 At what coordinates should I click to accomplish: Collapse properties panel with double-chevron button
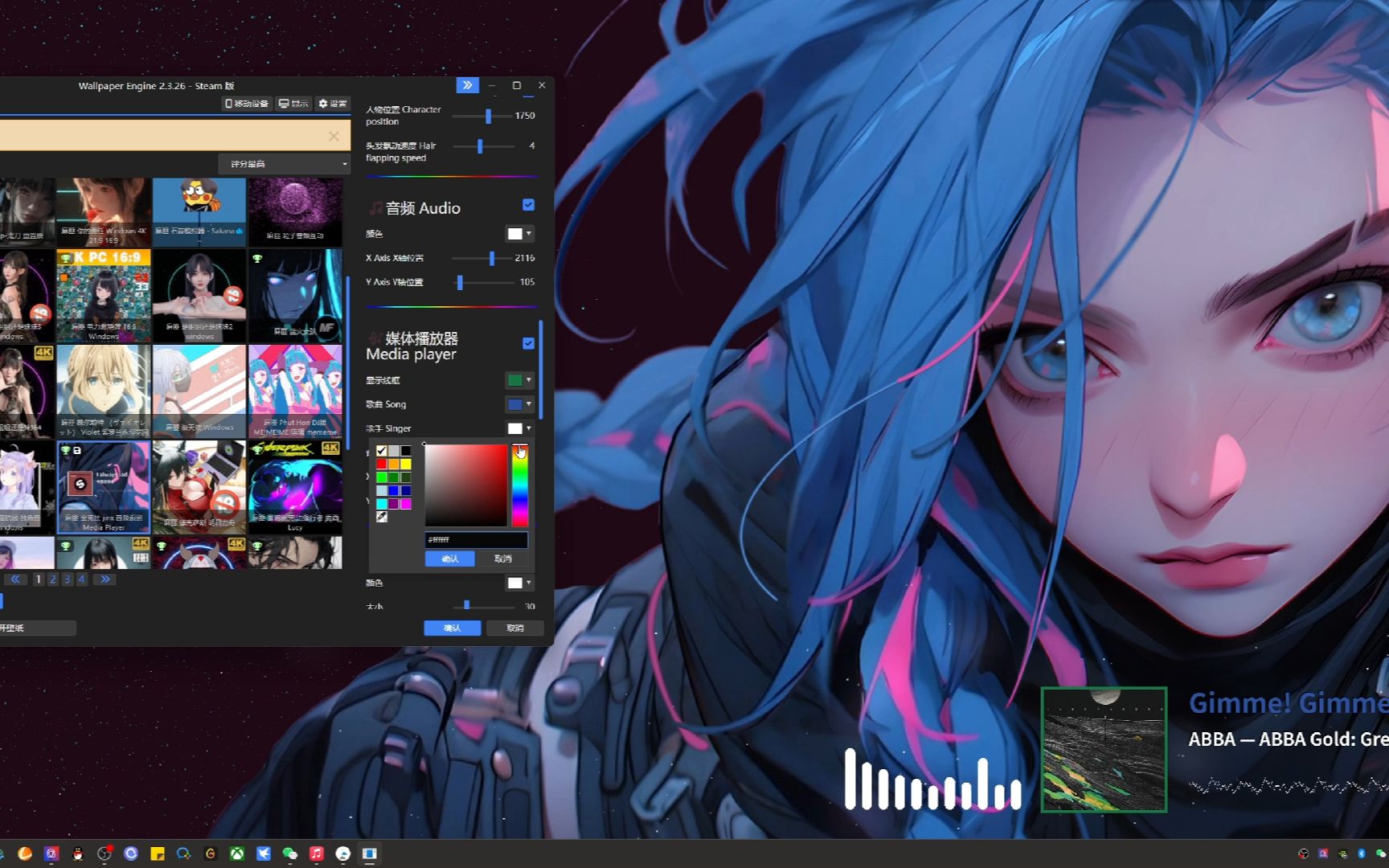point(467,85)
